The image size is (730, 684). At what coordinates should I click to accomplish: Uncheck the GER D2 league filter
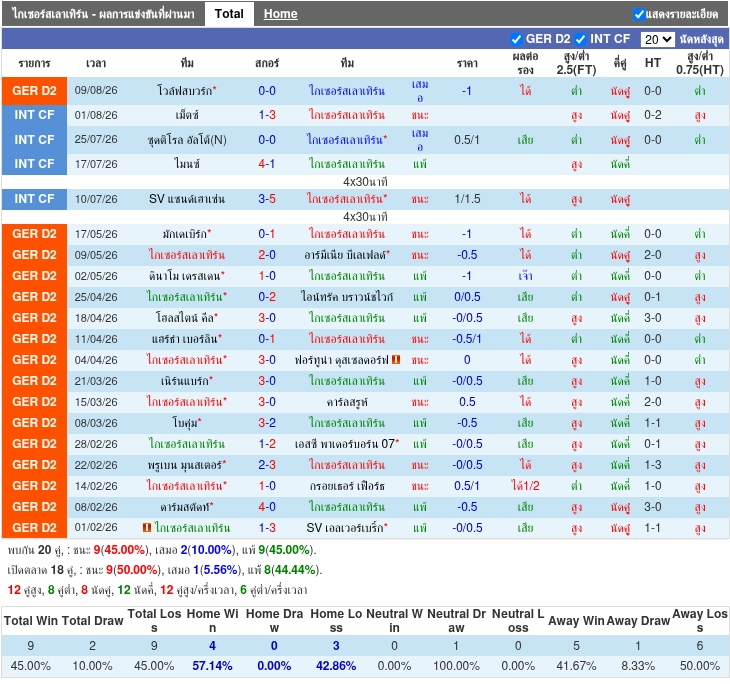tap(516, 39)
